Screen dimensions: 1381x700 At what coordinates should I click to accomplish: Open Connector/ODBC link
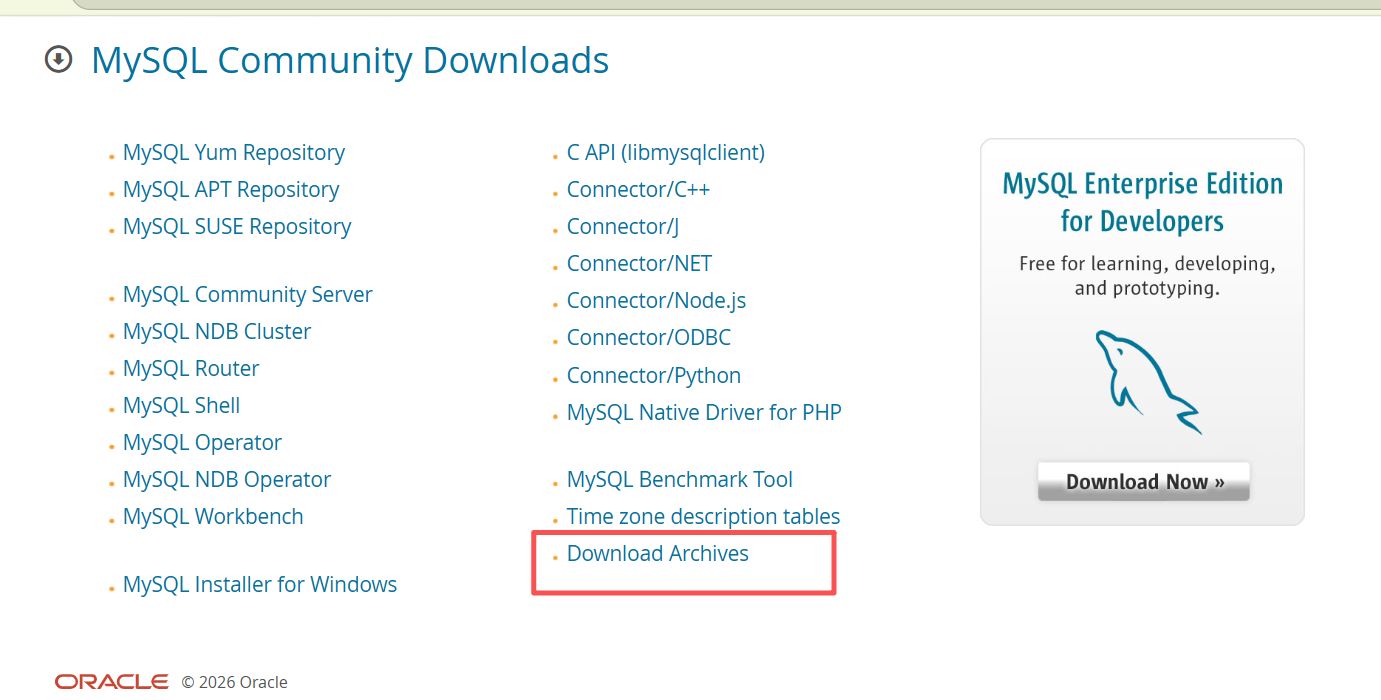[649, 338]
